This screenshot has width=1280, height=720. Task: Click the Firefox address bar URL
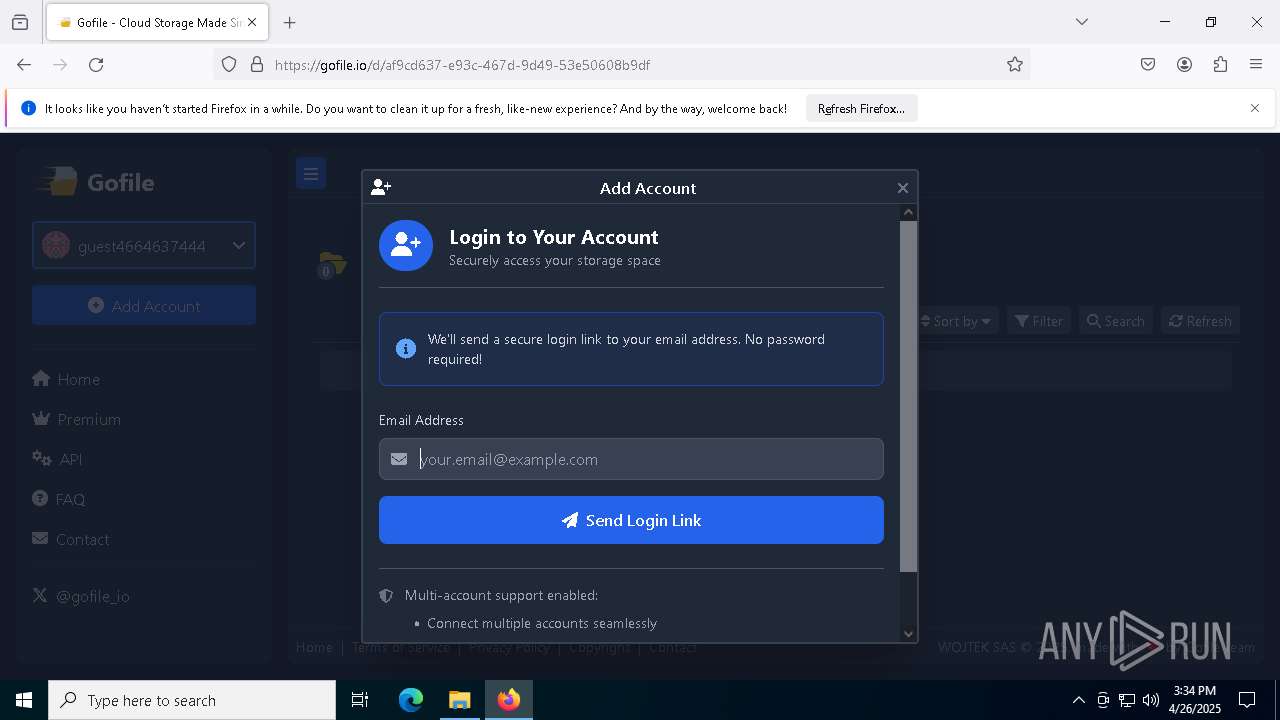click(x=462, y=65)
